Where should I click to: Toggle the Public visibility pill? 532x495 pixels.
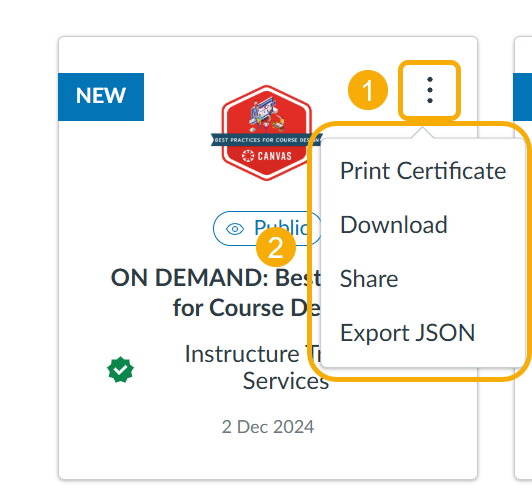tap(267, 228)
